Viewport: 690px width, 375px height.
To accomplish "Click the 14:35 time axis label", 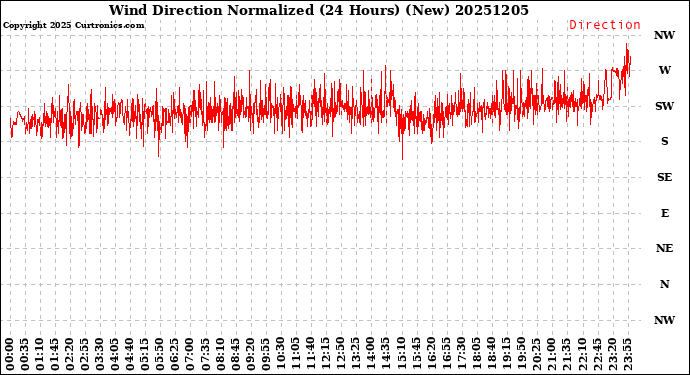I will pos(386,355).
